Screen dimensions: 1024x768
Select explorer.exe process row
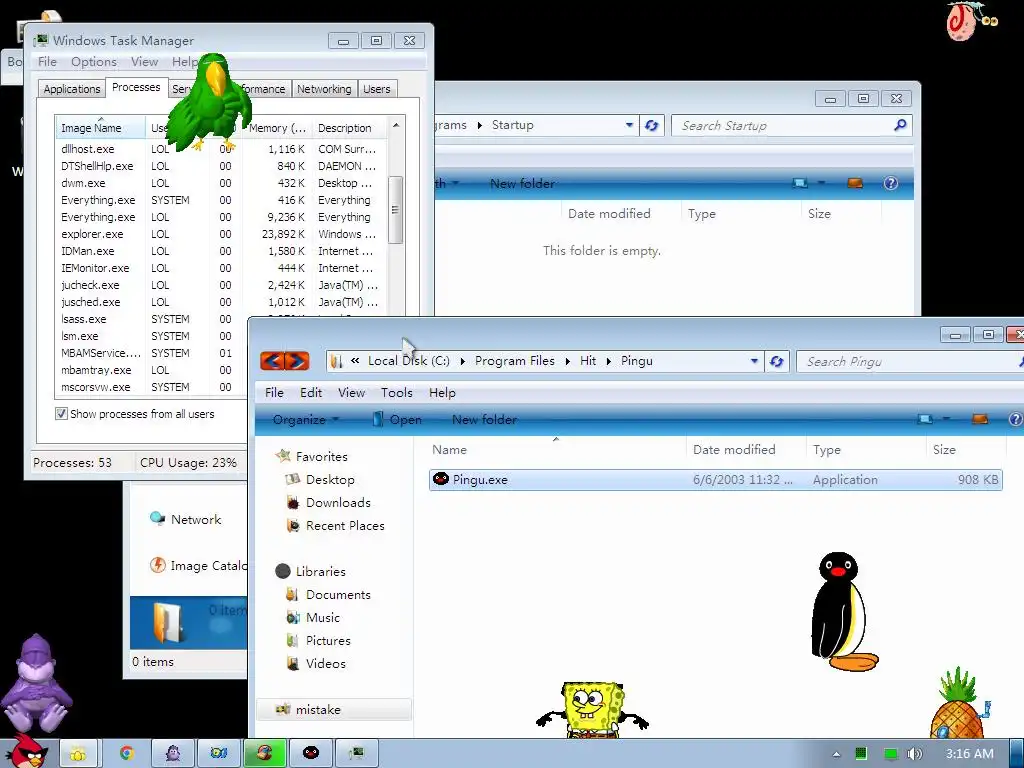[x=221, y=234]
